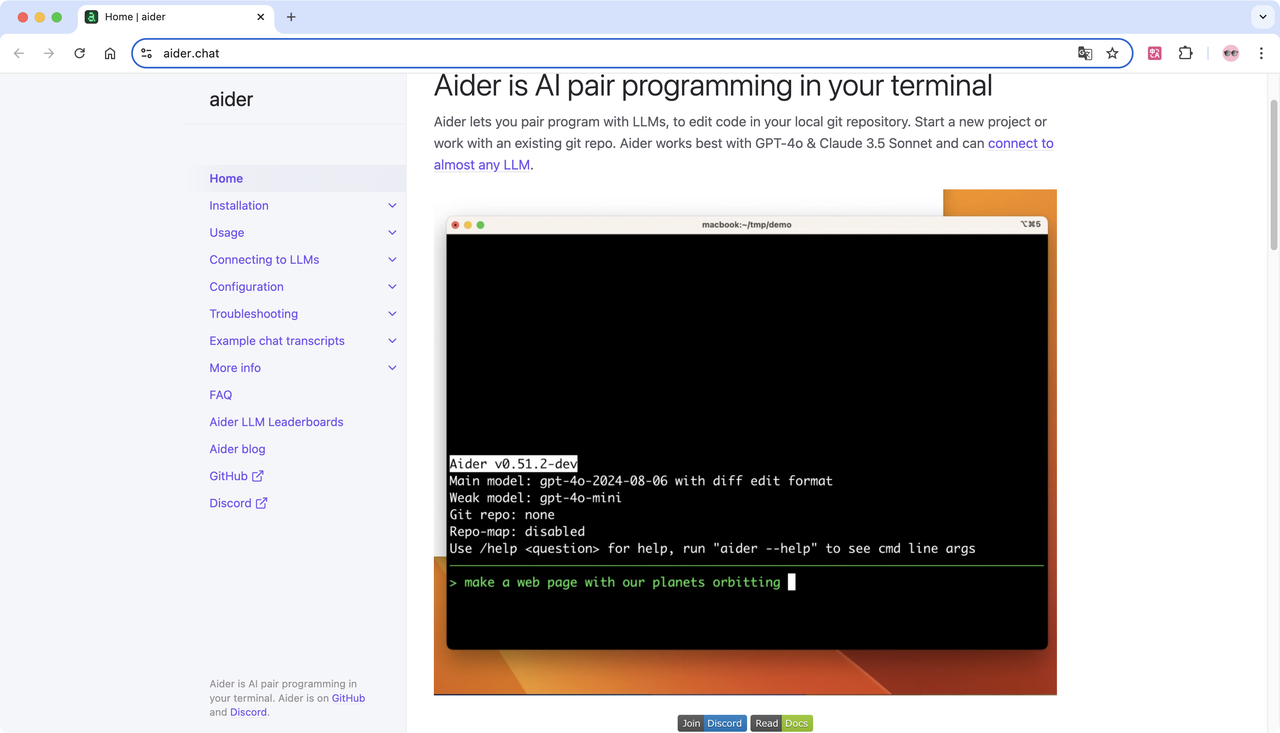Open the Extensions puzzle icon
Image resolution: width=1280 pixels, height=733 pixels.
[x=1186, y=53]
